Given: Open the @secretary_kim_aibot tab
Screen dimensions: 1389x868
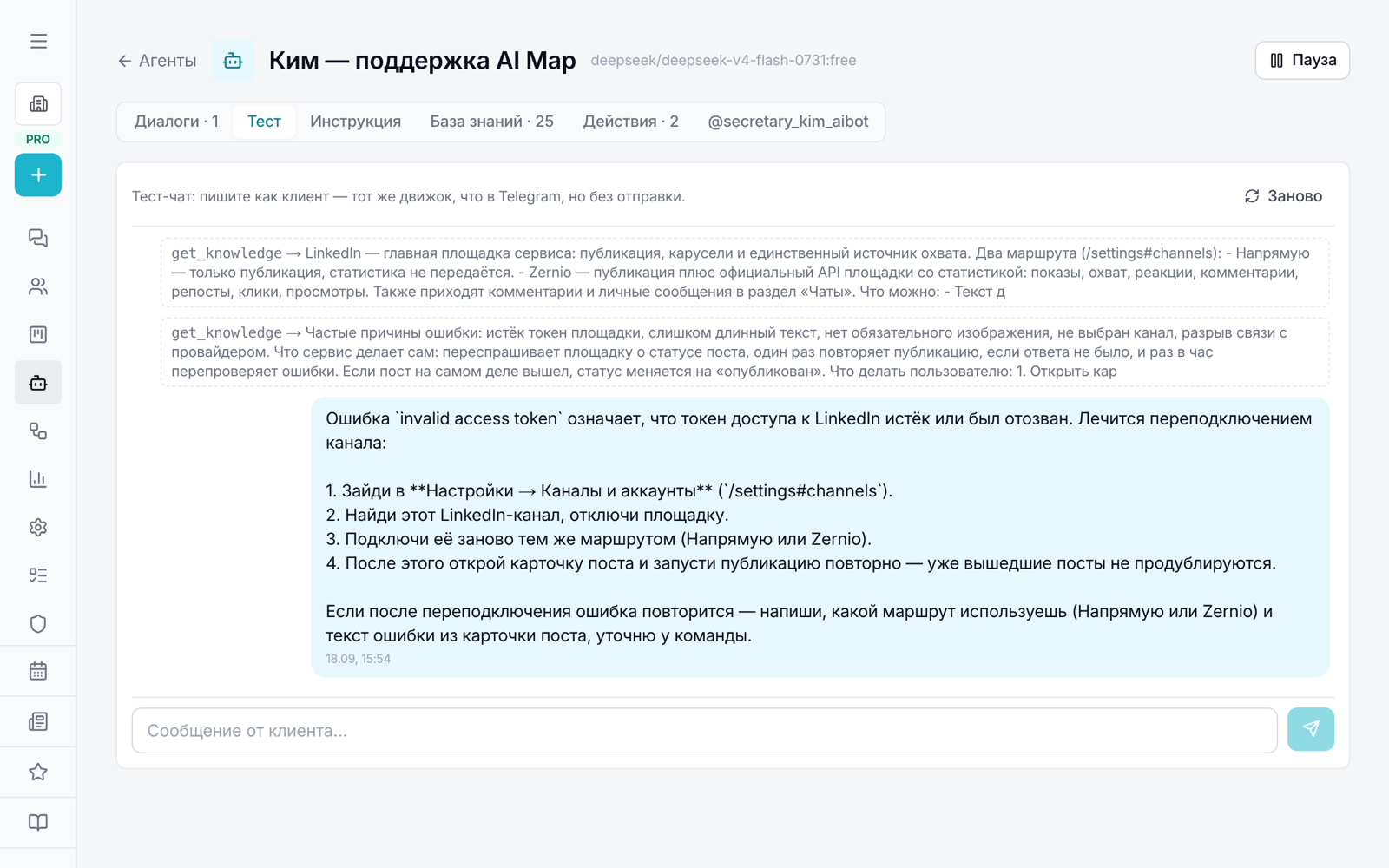Looking at the screenshot, I should point(787,122).
